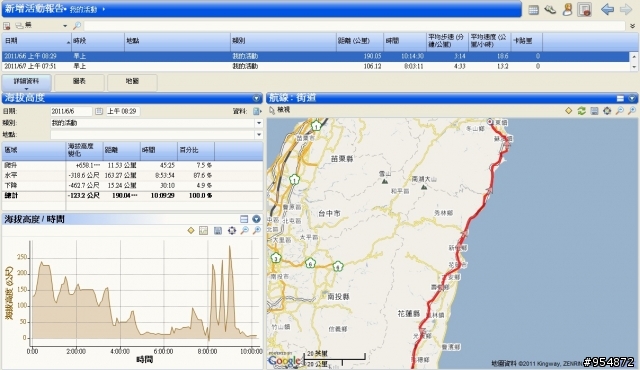Expand the 海拔高度 panel header menu
640x370 pixels.
(x=256, y=98)
